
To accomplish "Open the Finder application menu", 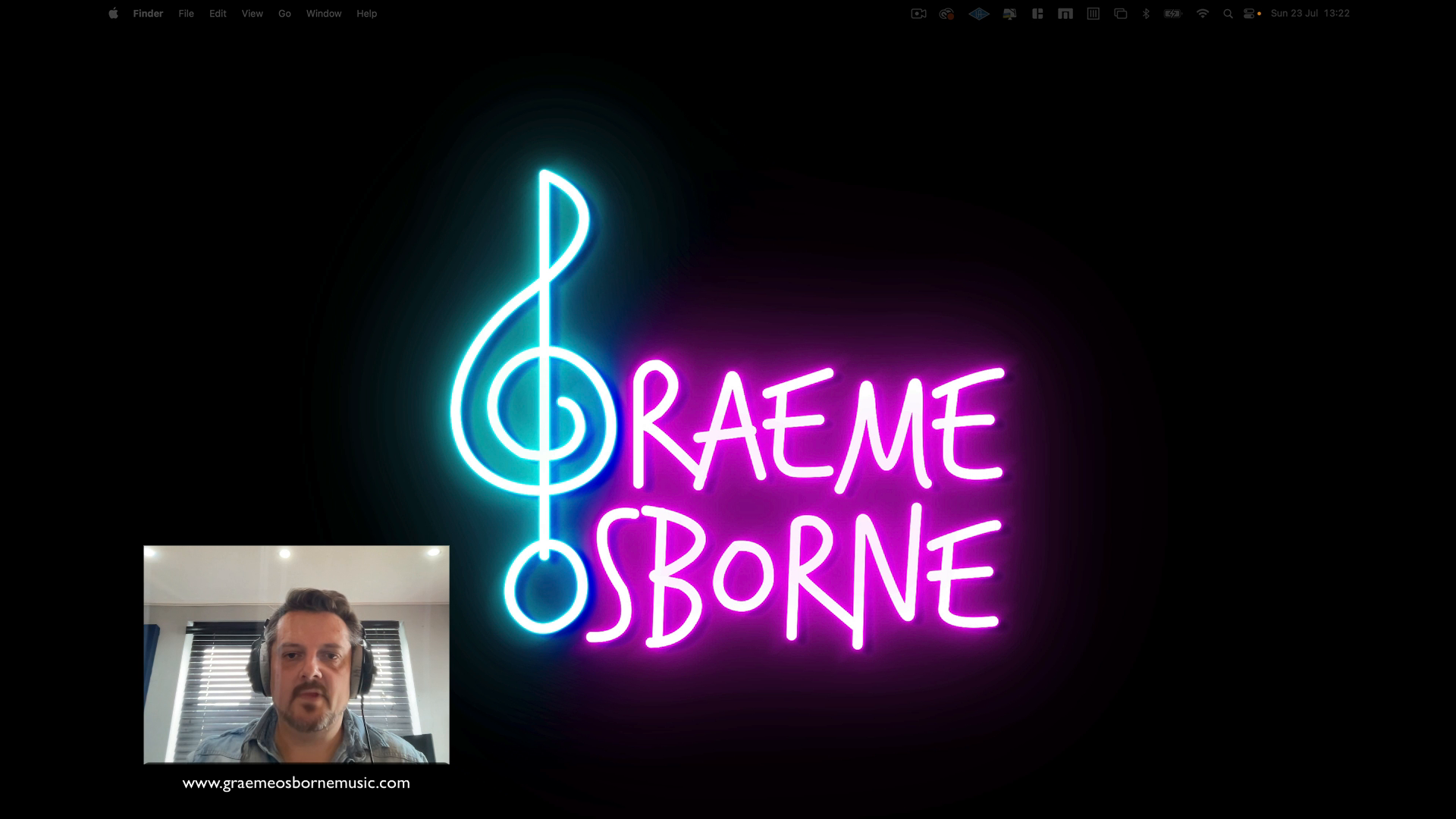I will 148,14.
